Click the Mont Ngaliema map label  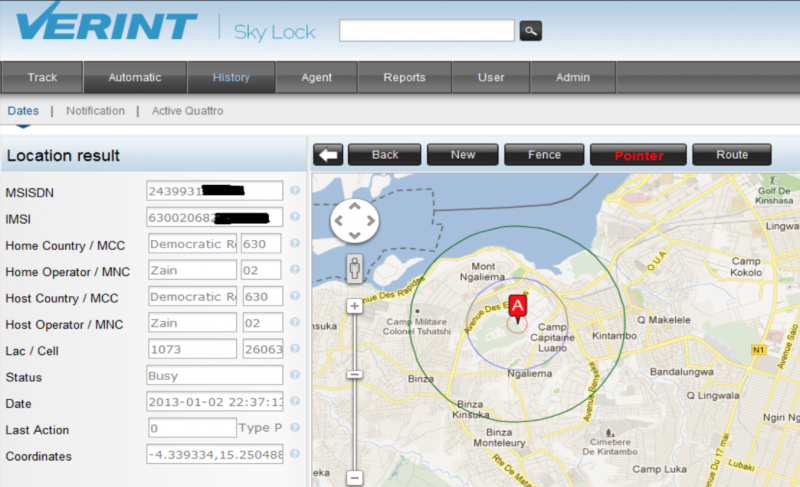point(483,272)
